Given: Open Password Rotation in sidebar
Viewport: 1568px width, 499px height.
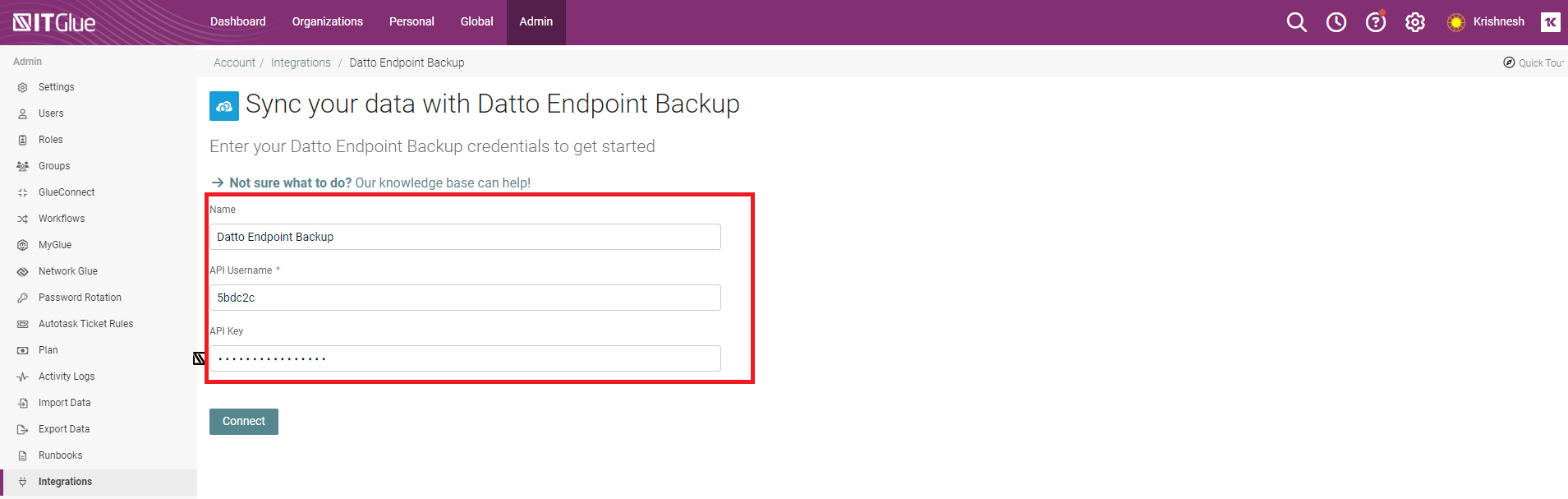Looking at the screenshot, I should 80,298.
